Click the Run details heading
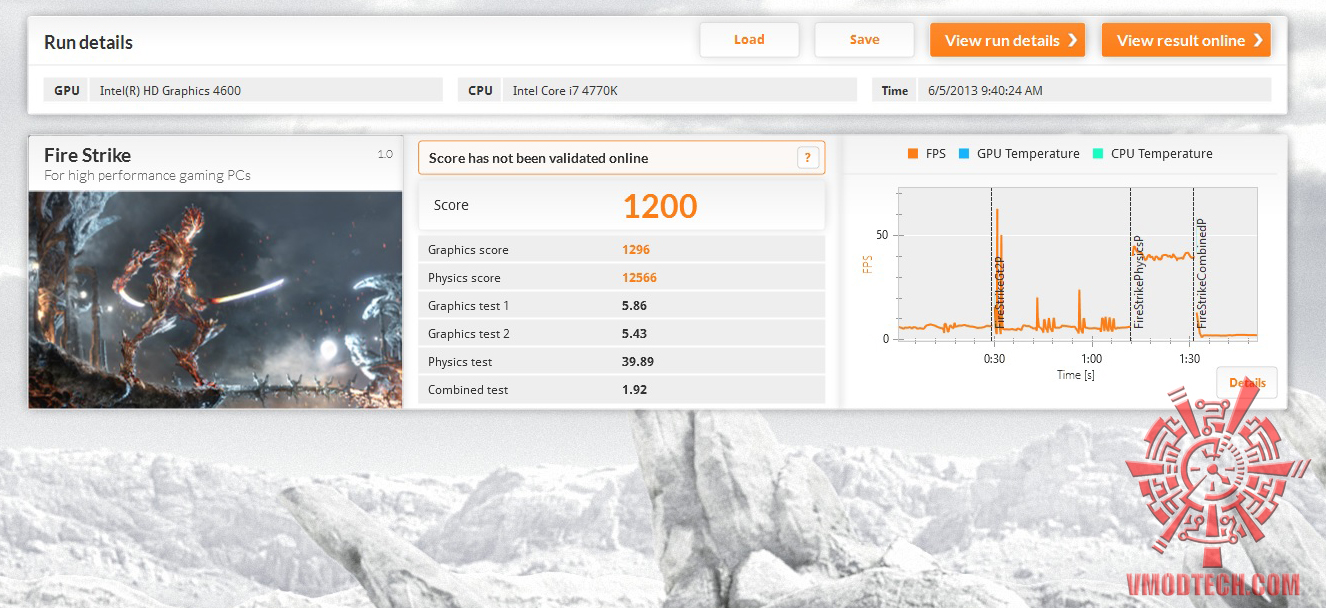This screenshot has height=608, width=1326. click(x=88, y=42)
